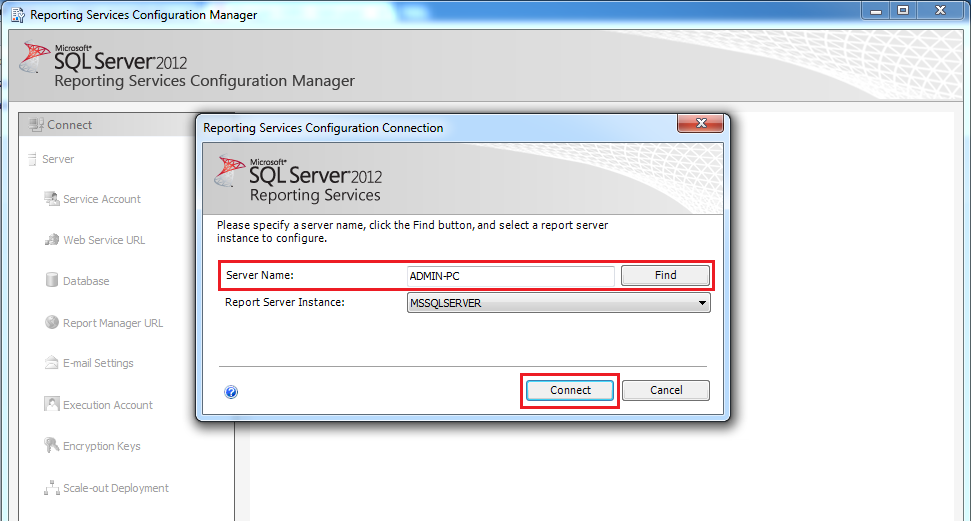971x521 pixels.
Task: Select Scale-out Deployment in navigation
Action: (x=116, y=488)
